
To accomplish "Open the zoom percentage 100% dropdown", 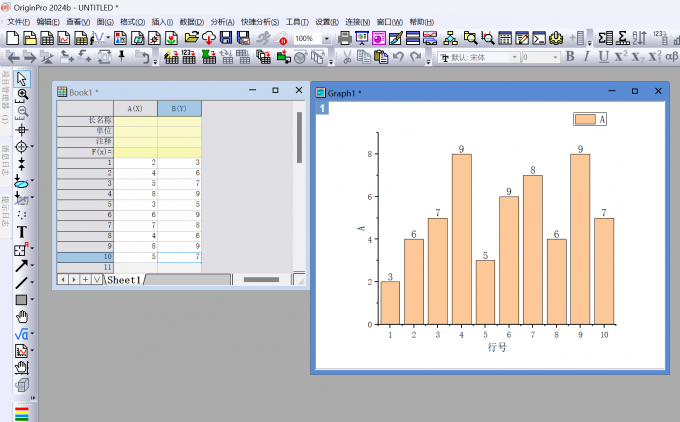I will coord(327,39).
